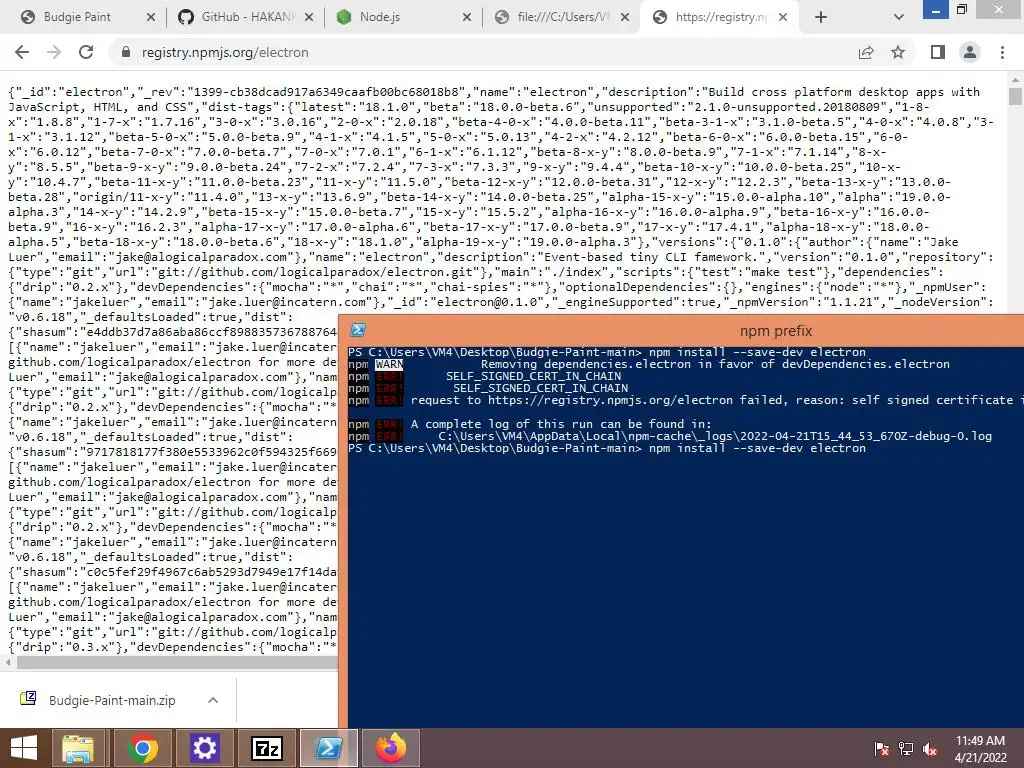Click the debug-0.log path in PowerShell
Viewport: 1024px width, 768px height.
tap(715, 436)
